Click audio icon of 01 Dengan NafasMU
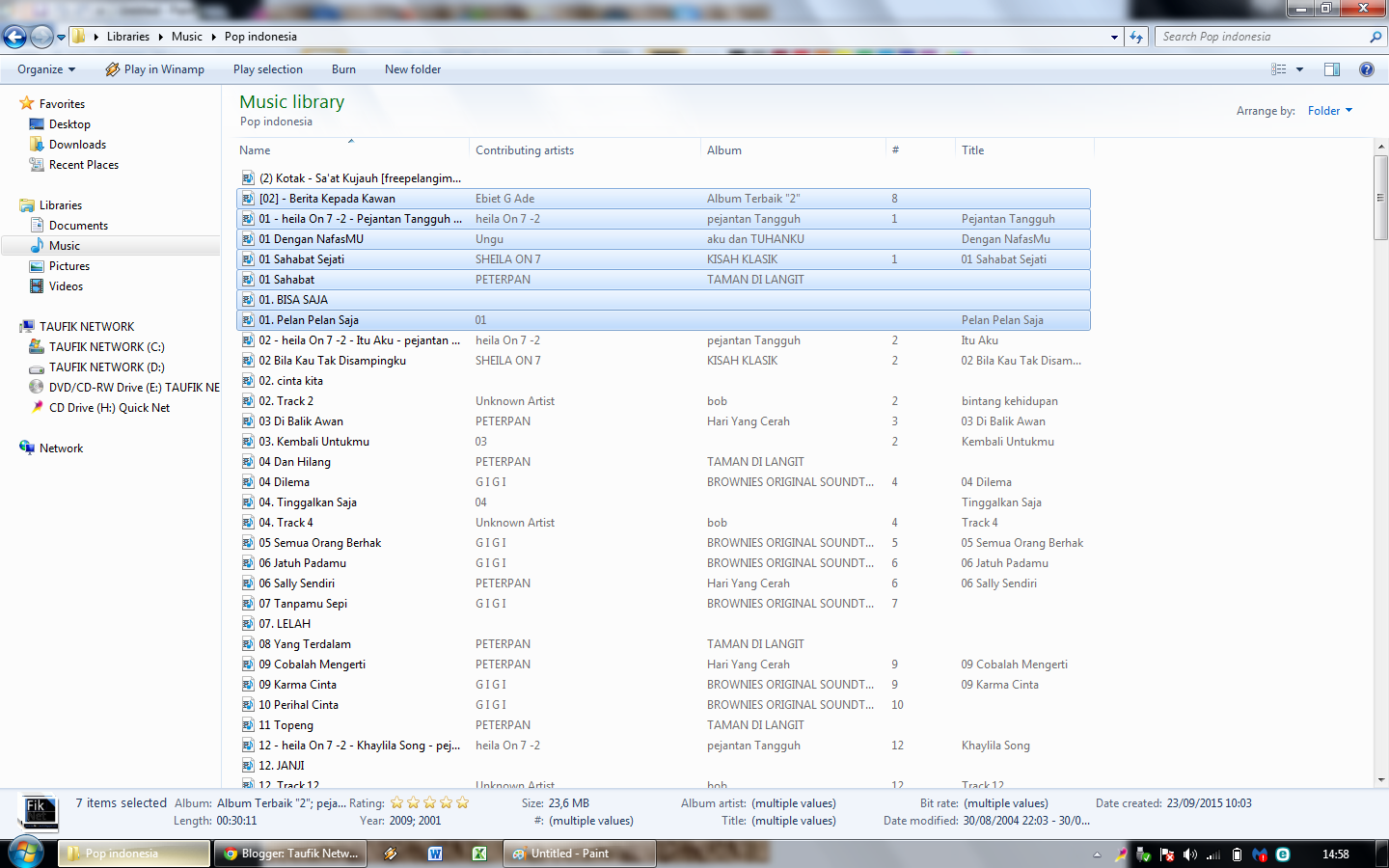Screen dimensions: 1389x868 [248, 239]
